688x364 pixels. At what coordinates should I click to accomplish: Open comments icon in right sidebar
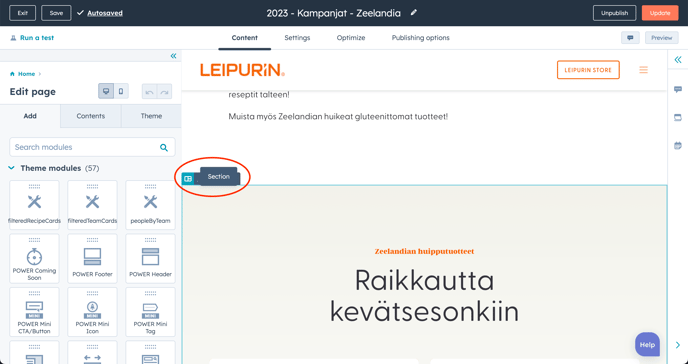coord(678,89)
